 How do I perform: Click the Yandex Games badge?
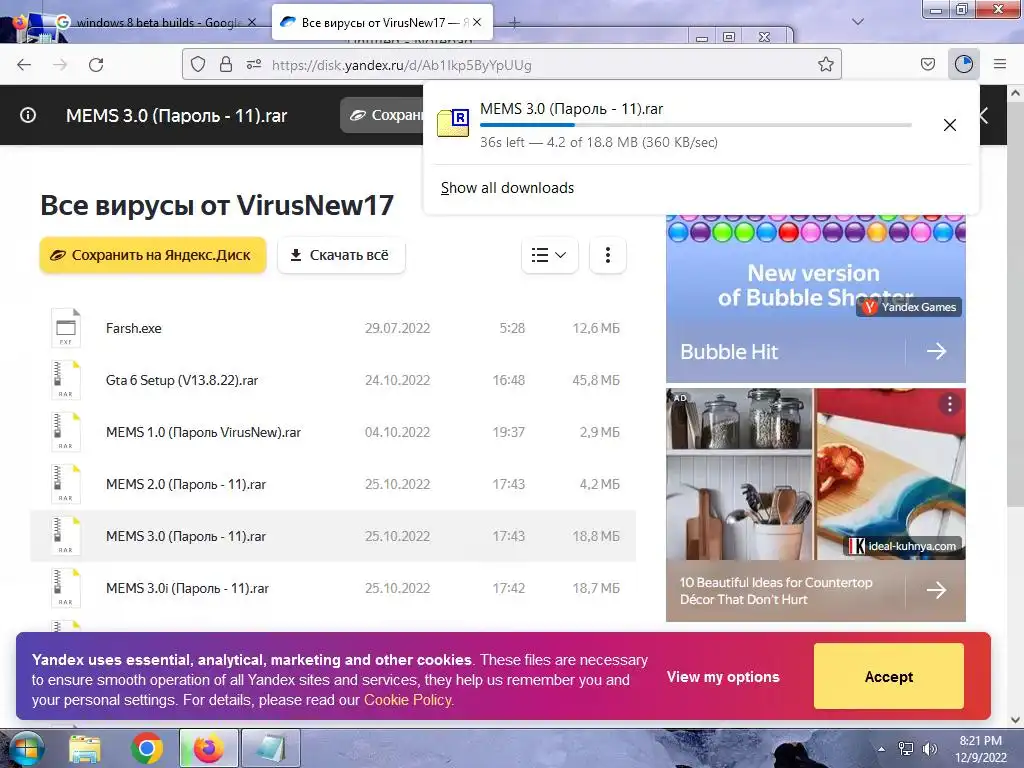pyautogui.click(x=909, y=307)
